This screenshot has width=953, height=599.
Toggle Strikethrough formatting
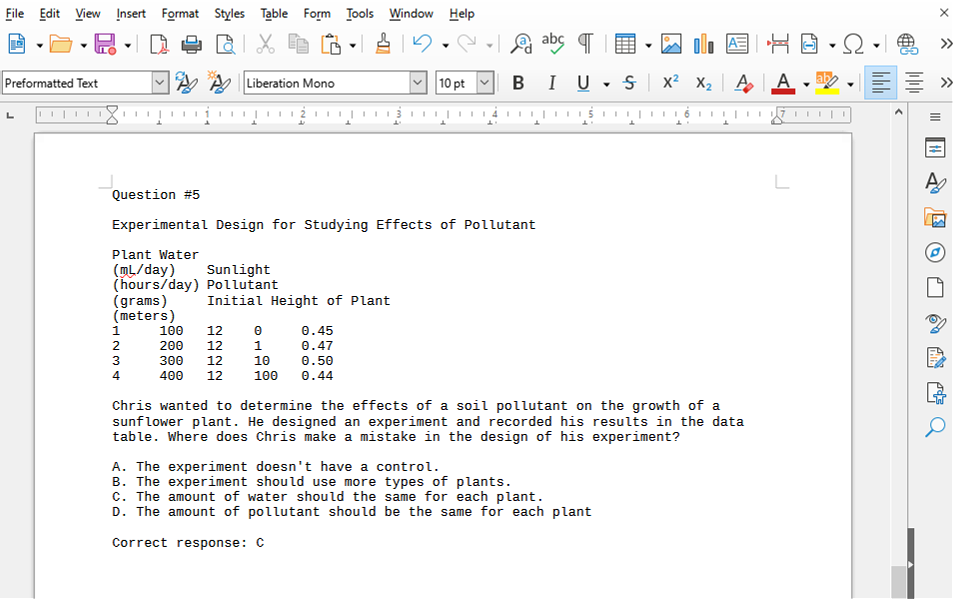[630, 83]
